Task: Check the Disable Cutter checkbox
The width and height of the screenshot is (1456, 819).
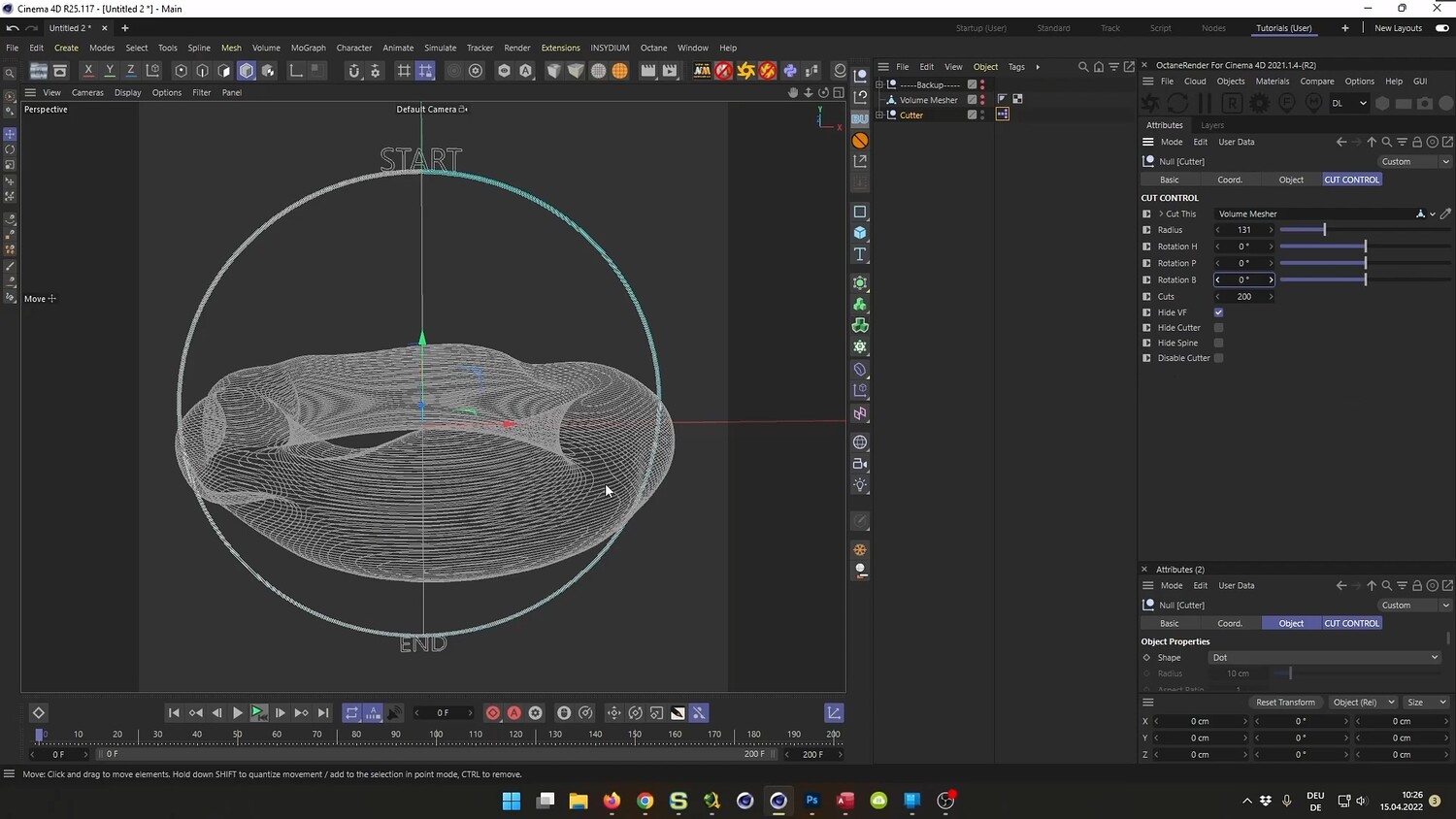Action: coord(1218,358)
